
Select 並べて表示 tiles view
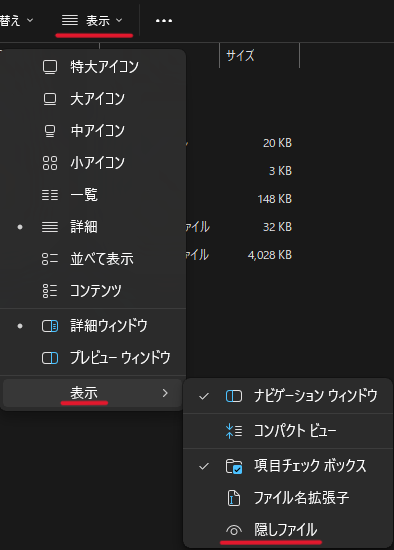(x=93, y=259)
